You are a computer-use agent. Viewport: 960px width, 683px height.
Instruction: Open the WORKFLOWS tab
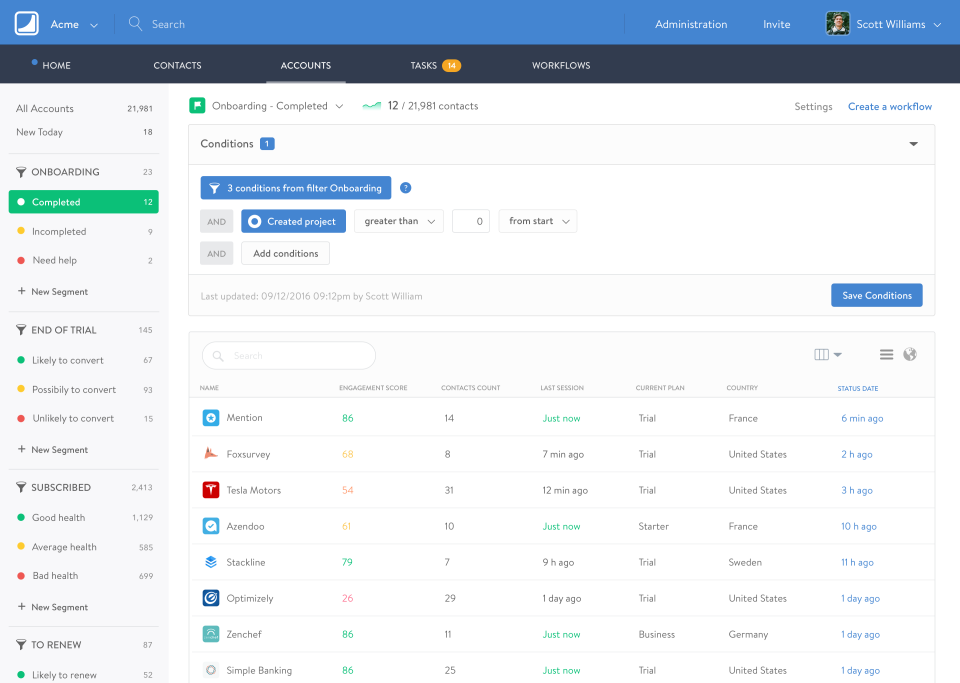pyautogui.click(x=561, y=65)
